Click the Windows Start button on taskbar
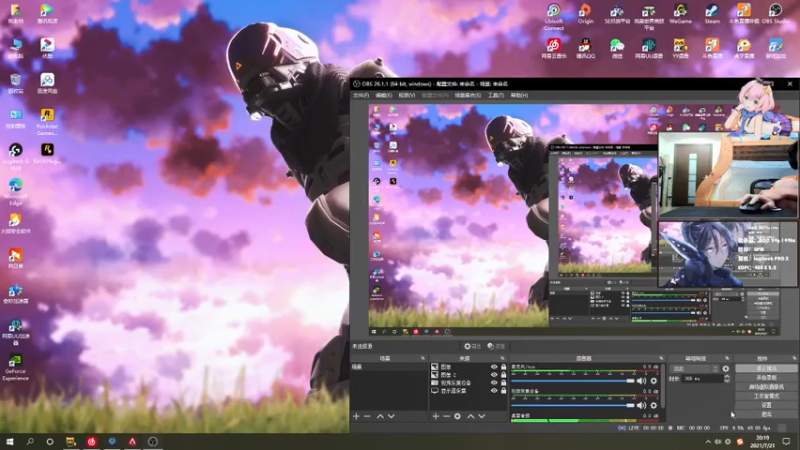 pyautogui.click(x=10, y=441)
